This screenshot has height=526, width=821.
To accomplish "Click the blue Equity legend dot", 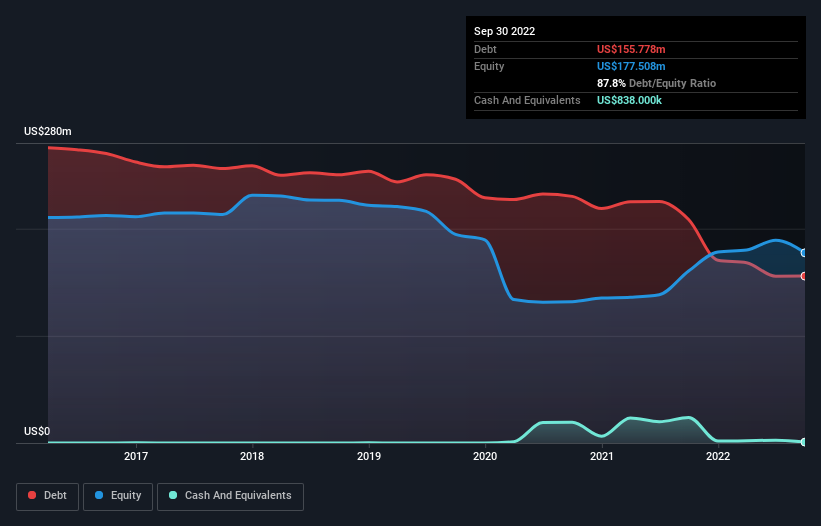I will tap(99, 495).
